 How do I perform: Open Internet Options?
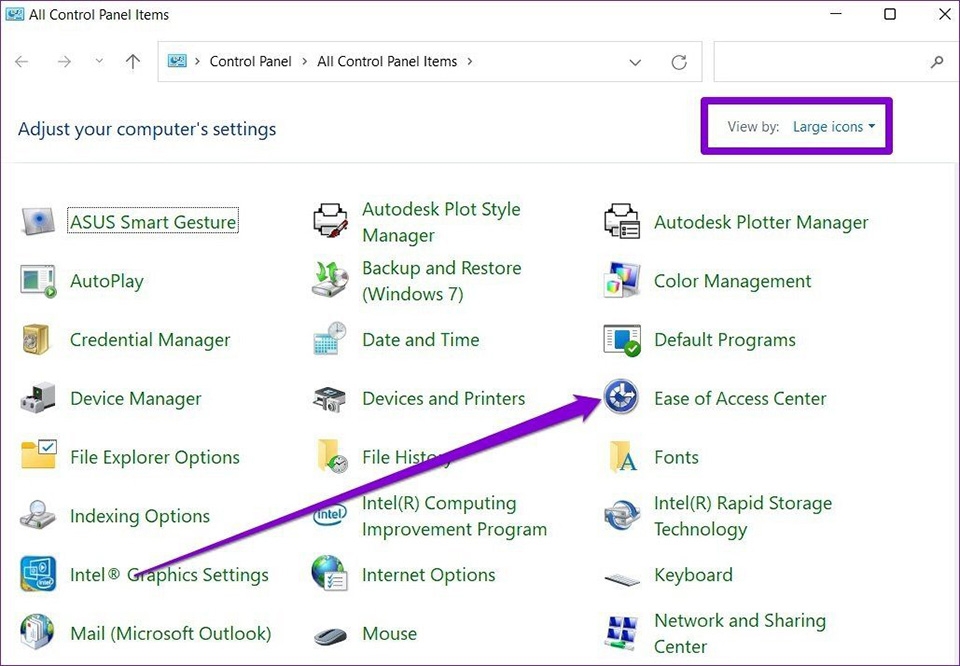428,575
